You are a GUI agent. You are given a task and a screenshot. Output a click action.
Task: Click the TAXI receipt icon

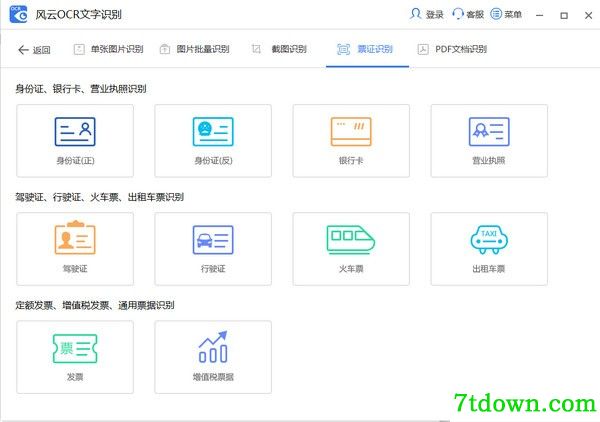pos(489,240)
